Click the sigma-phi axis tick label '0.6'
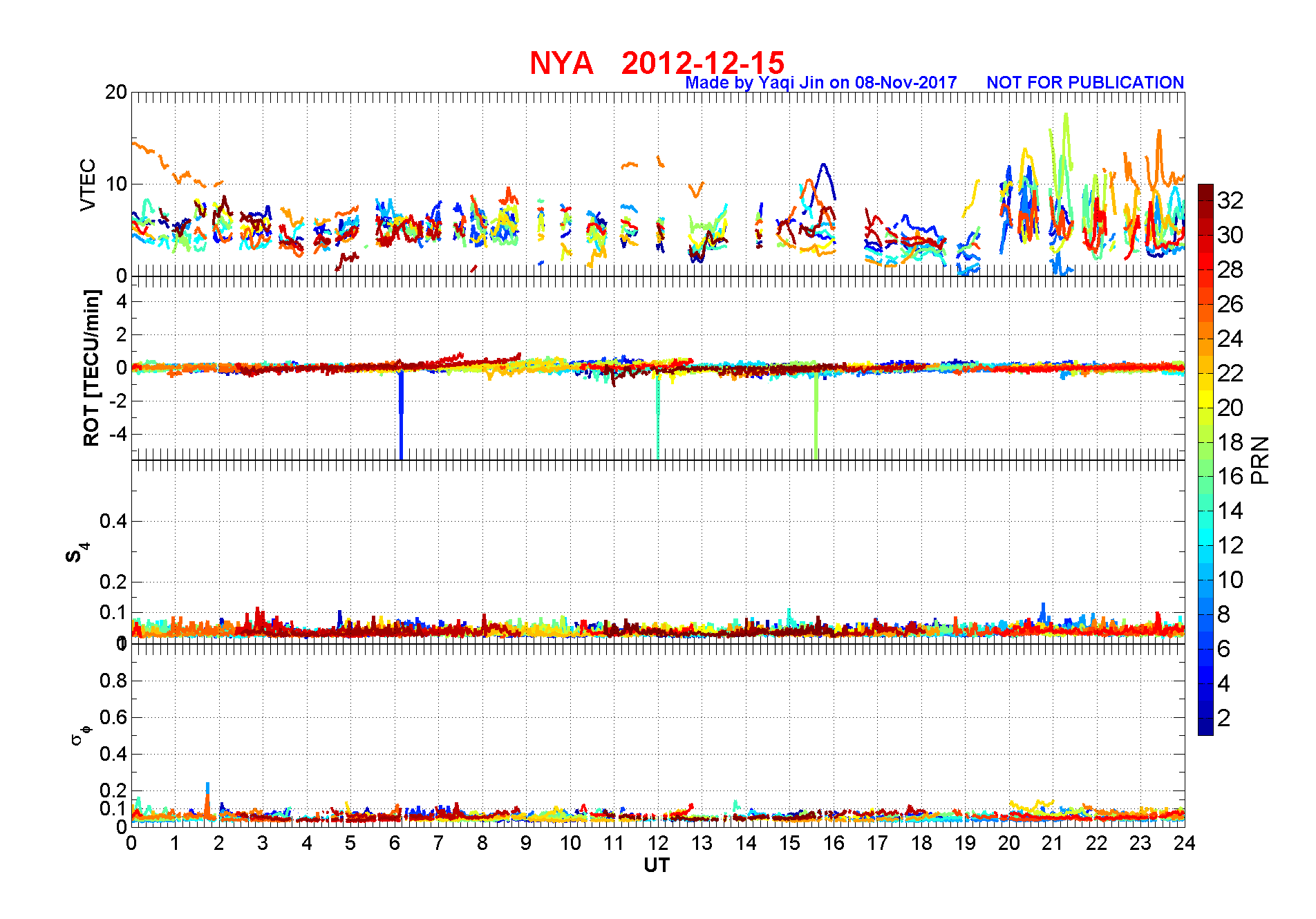The image size is (1316, 919). click(x=114, y=717)
